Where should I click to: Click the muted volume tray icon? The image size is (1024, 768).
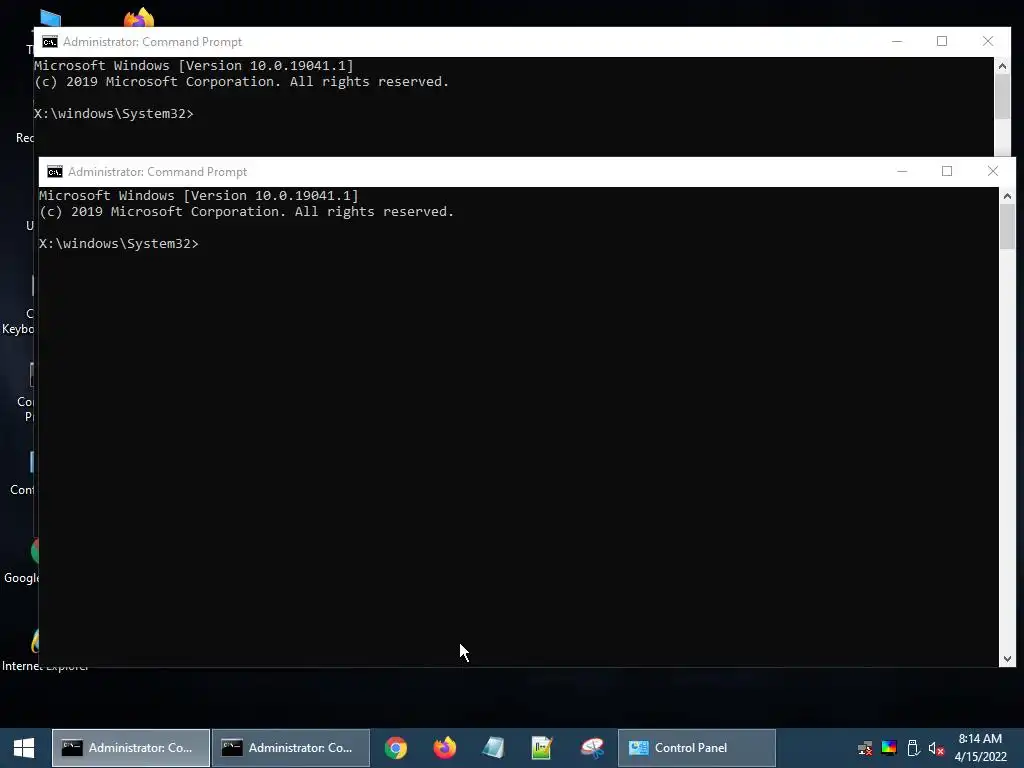(x=936, y=748)
